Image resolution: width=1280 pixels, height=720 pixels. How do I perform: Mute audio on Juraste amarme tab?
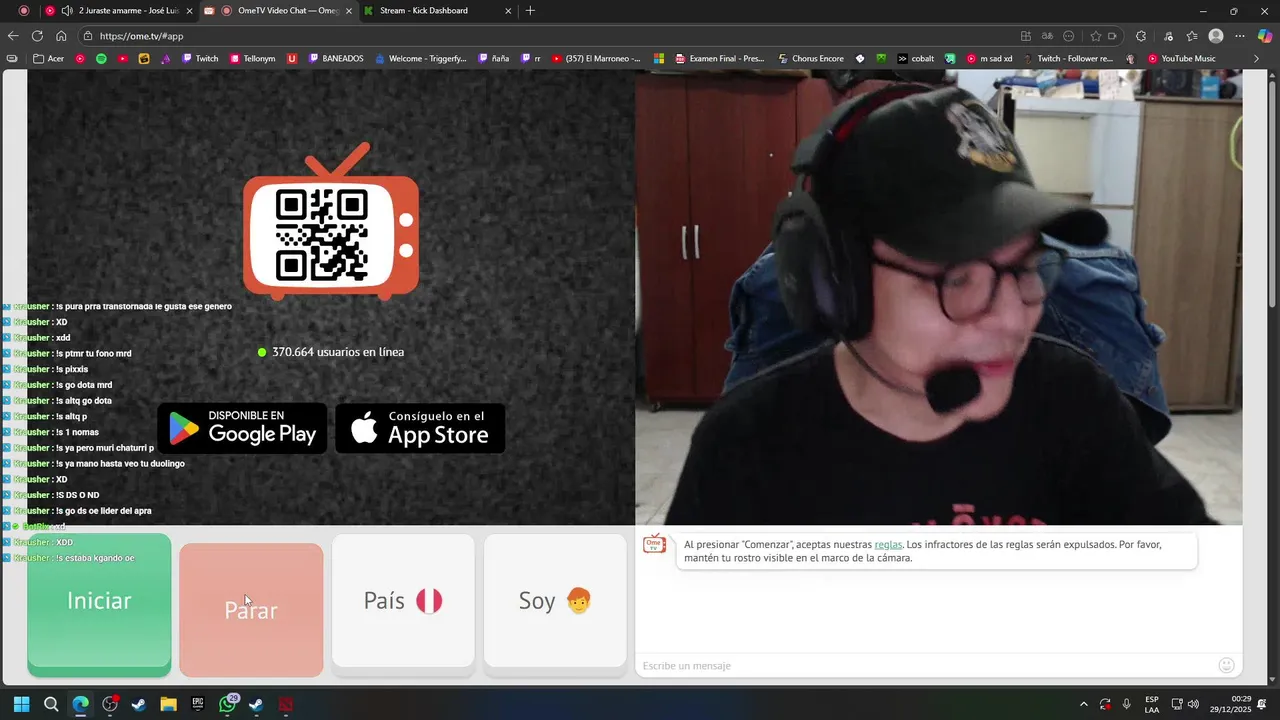pyautogui.click(x=66, y=11)
